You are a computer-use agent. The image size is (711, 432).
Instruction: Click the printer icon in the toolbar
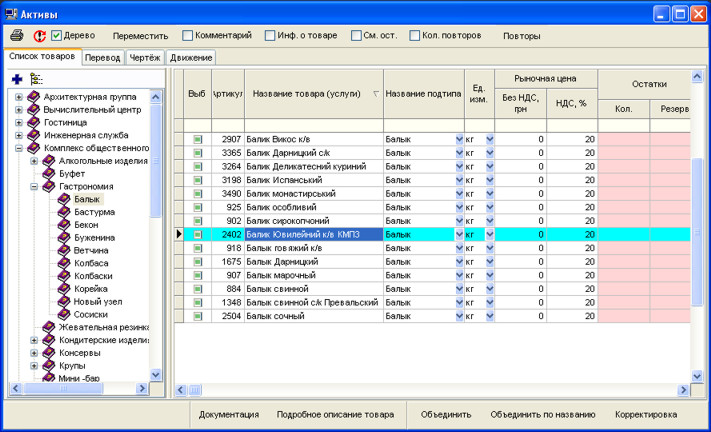click(17, 35)
